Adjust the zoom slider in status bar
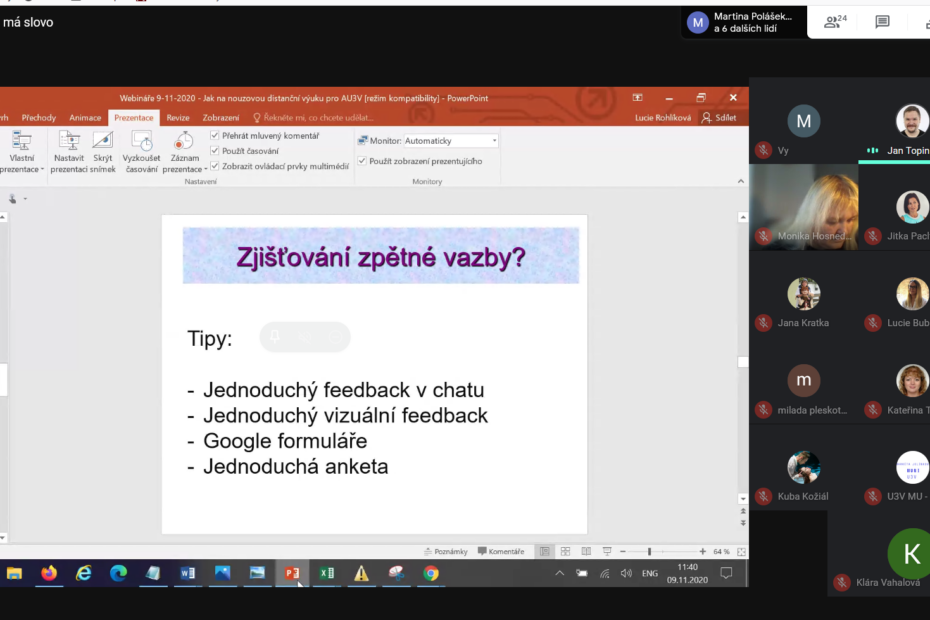Viewport: 930px width, 620px height. pyautogui.click(x=649, y=551)
